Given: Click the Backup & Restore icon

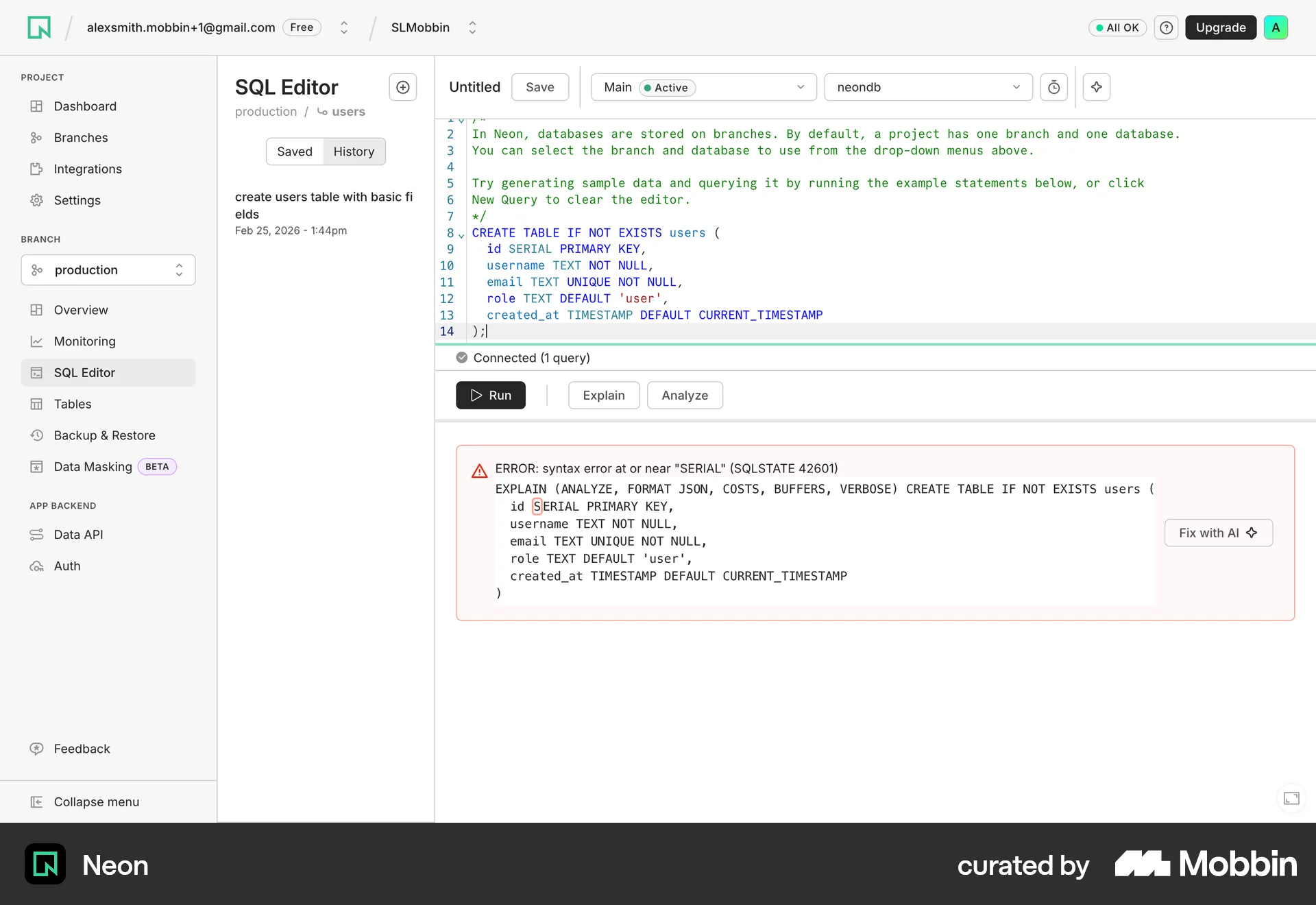Looking at the screenshot, I should (x=36, y=435).
